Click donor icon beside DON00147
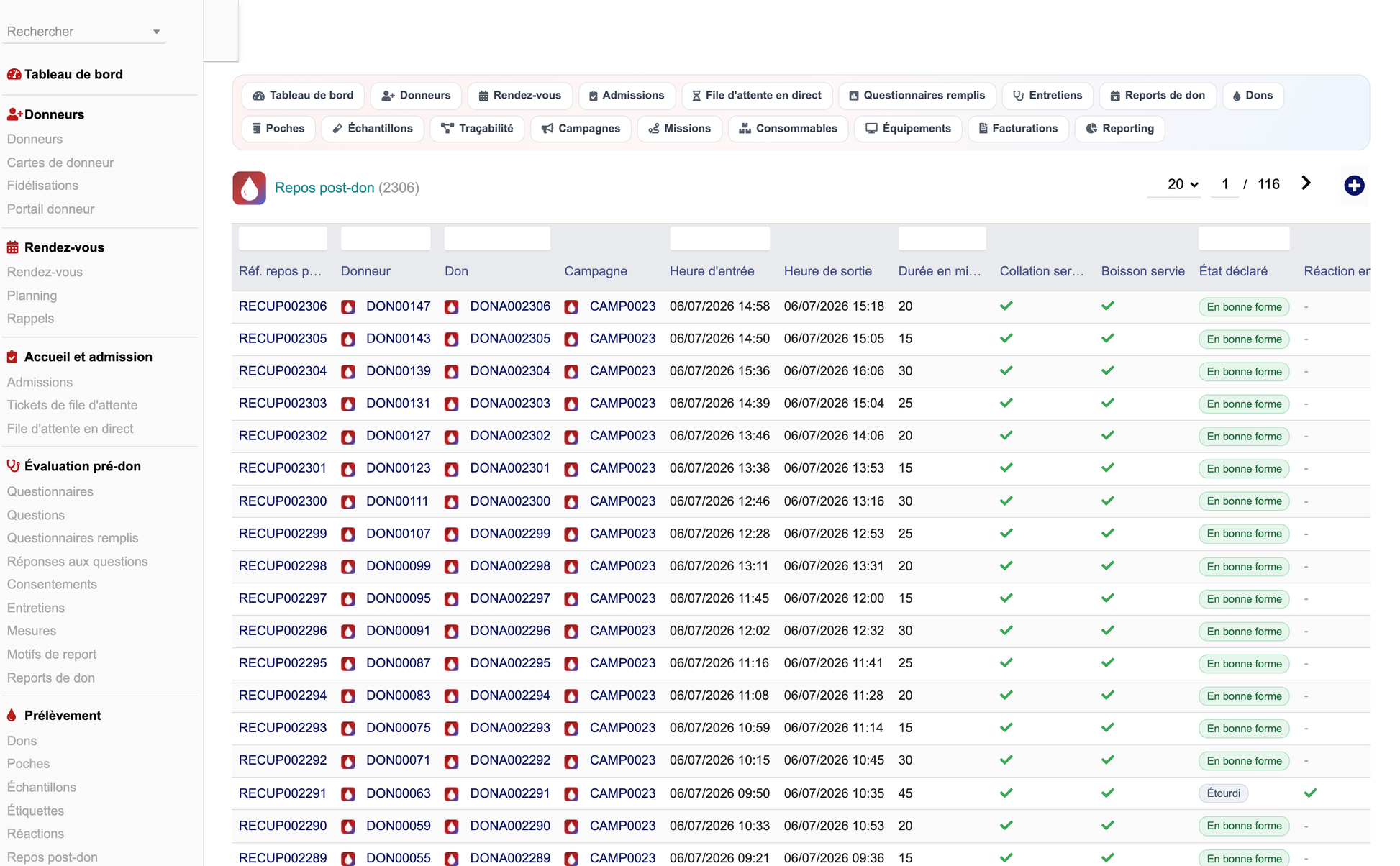The width and height of the screenshot is (1400, 866). point(348,306)
